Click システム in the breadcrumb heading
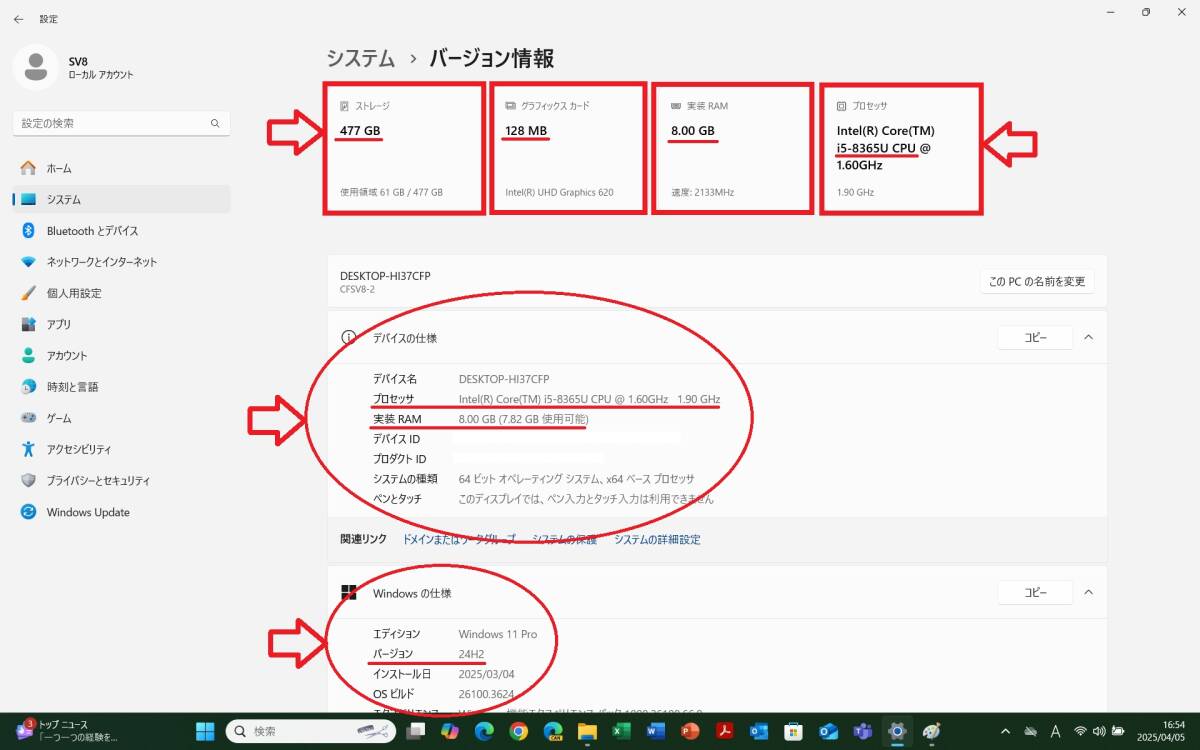The image size is (1200, 750). coord(360,58)
